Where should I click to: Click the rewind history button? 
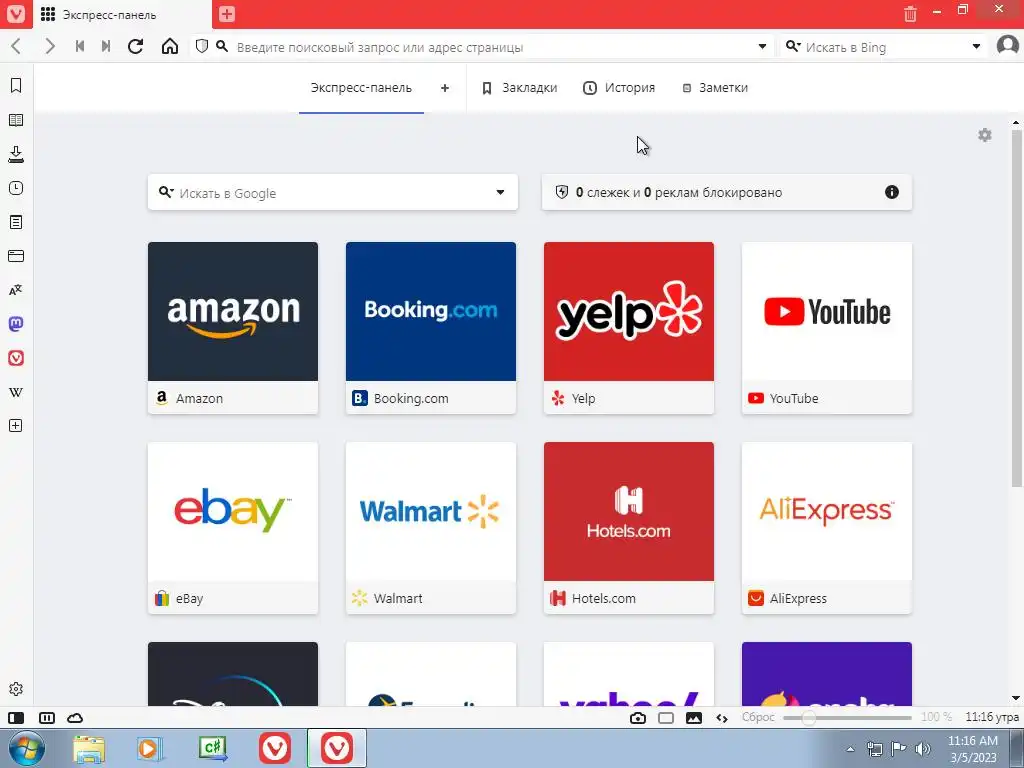80,46
